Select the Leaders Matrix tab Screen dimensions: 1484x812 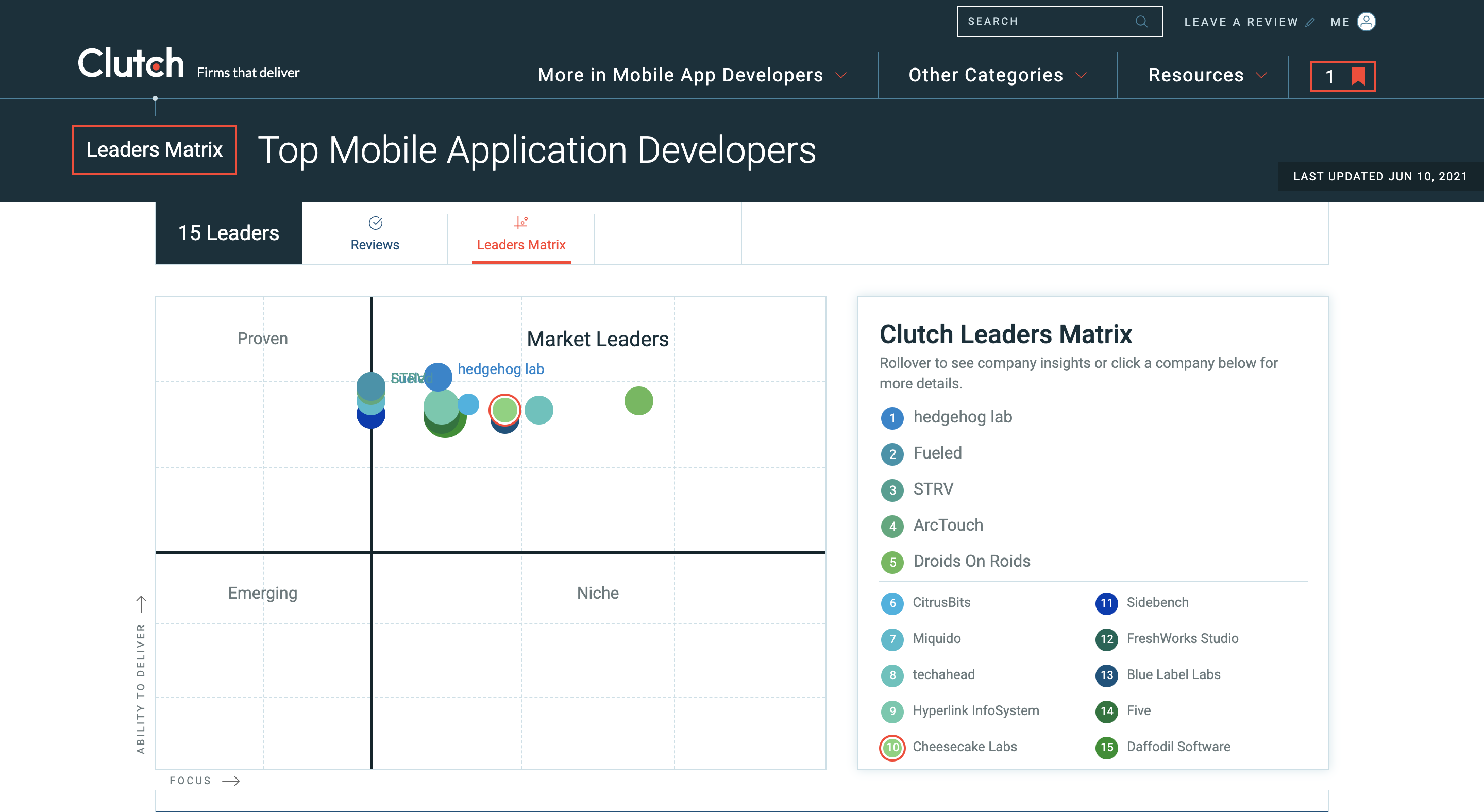click(x=521, y=233)
